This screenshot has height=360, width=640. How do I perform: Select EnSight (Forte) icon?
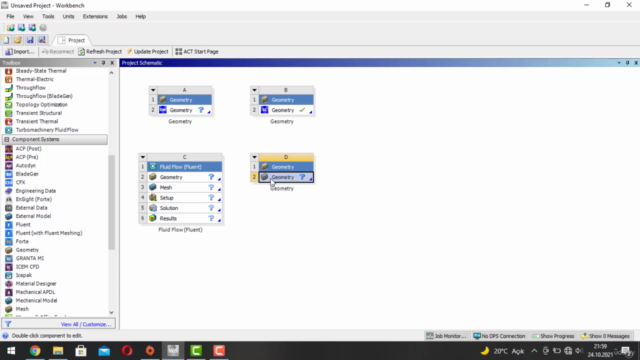pos(9,199)
